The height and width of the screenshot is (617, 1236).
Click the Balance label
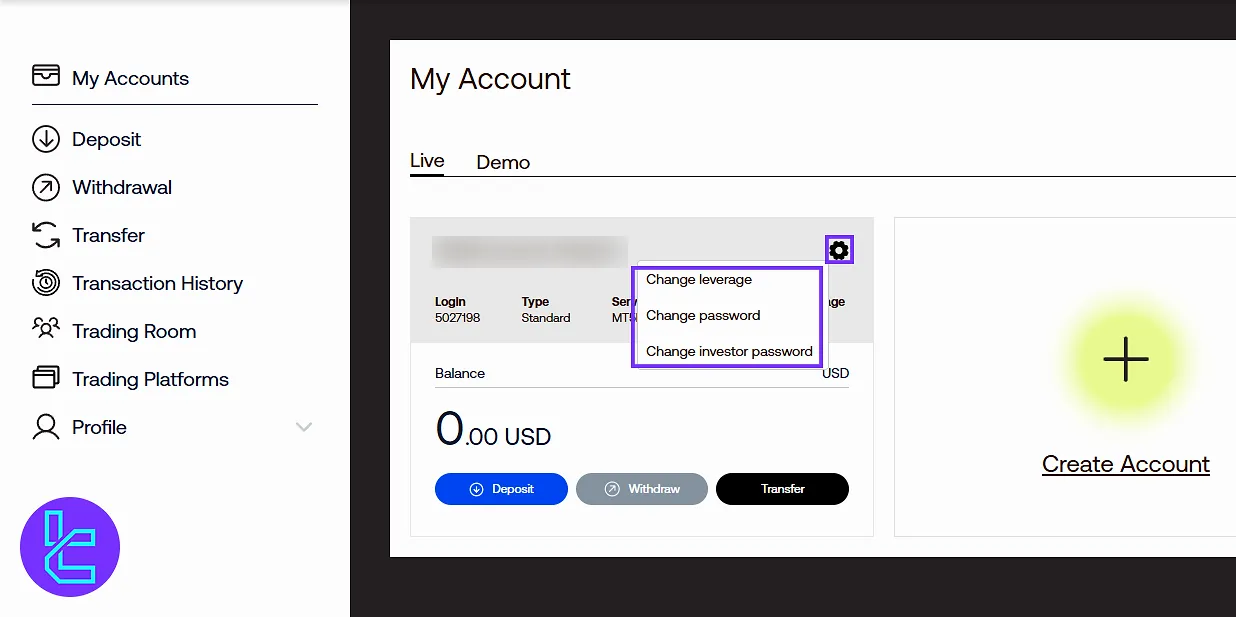pyautogui.click(x=460, y=373)
